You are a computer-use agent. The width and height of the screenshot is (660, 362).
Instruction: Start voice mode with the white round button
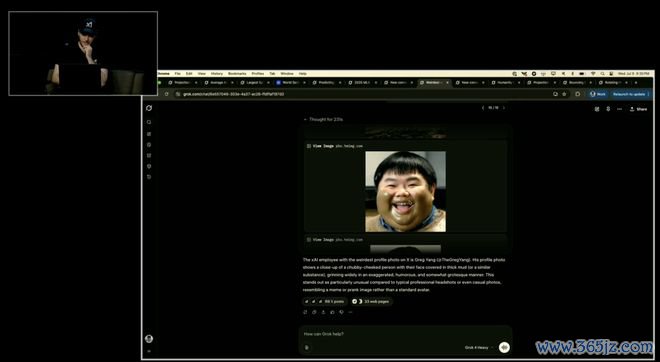(504, 347)
